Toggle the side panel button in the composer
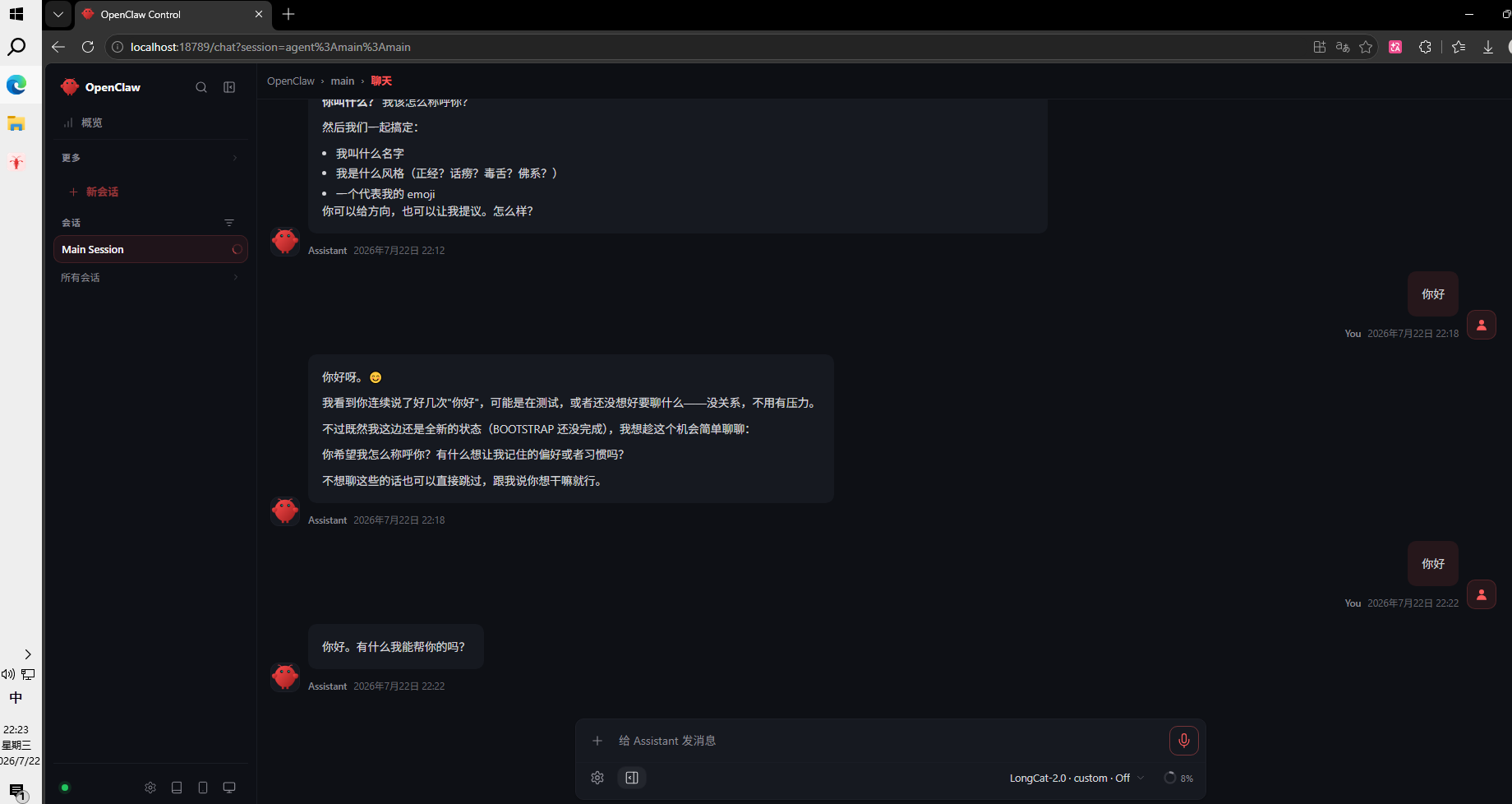Screen dimensions: 1512x804 click(632, 778)
